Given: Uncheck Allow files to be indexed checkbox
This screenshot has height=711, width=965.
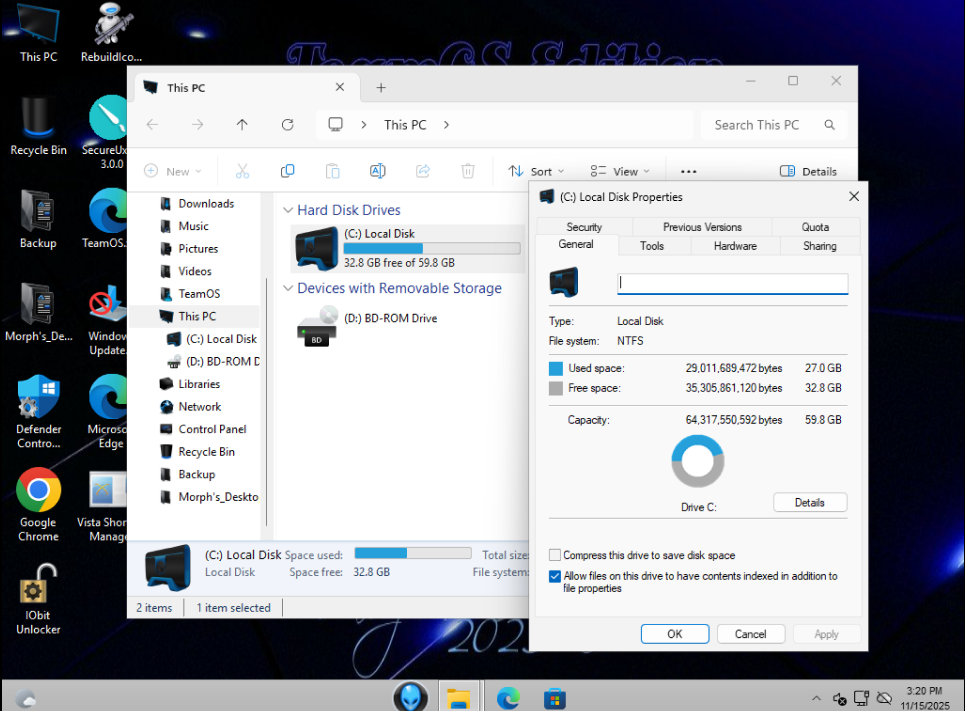Looking at the screenshot, I should pos(555,576).
